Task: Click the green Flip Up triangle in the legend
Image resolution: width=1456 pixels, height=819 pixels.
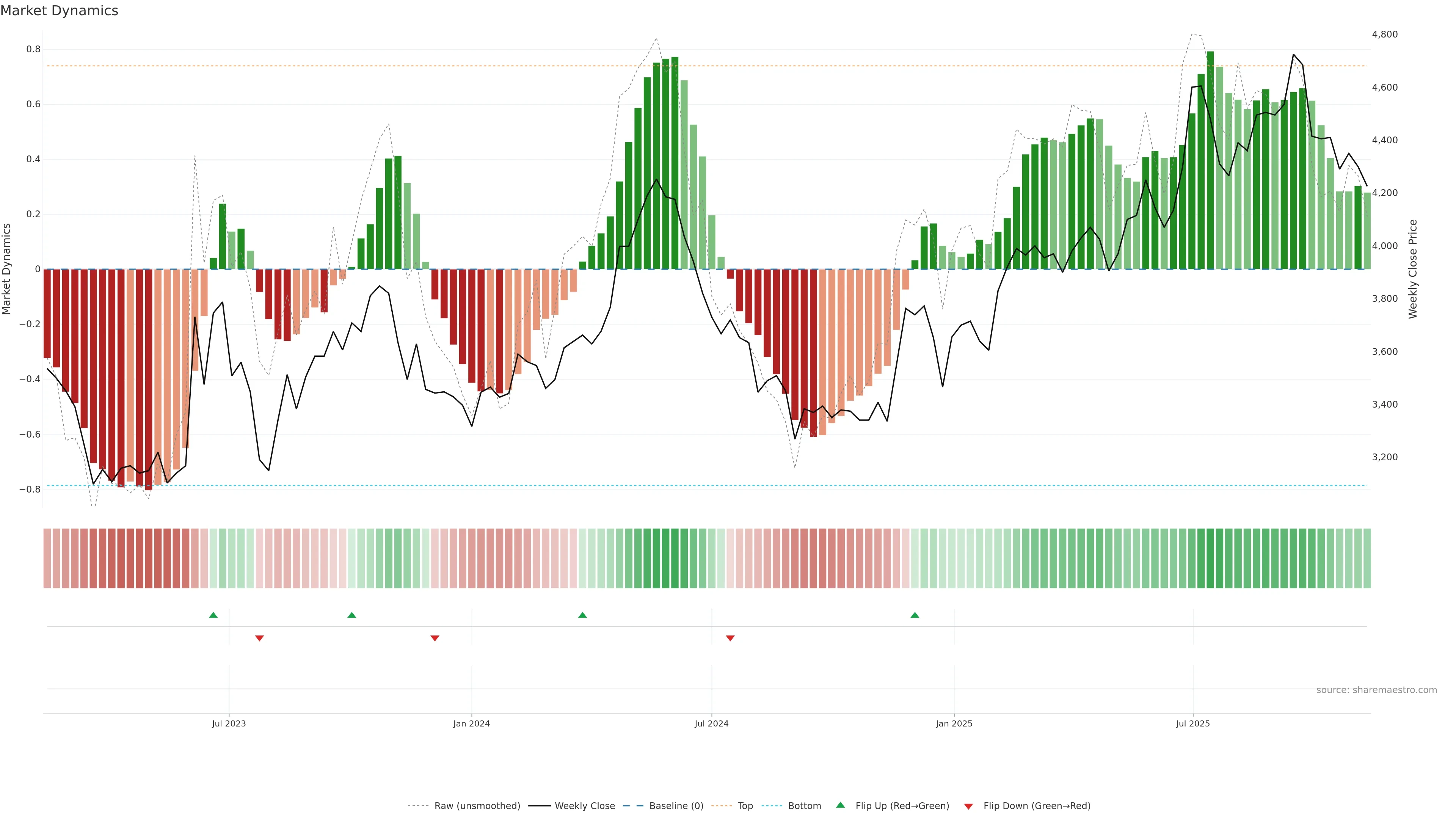Action: [840, 805]
